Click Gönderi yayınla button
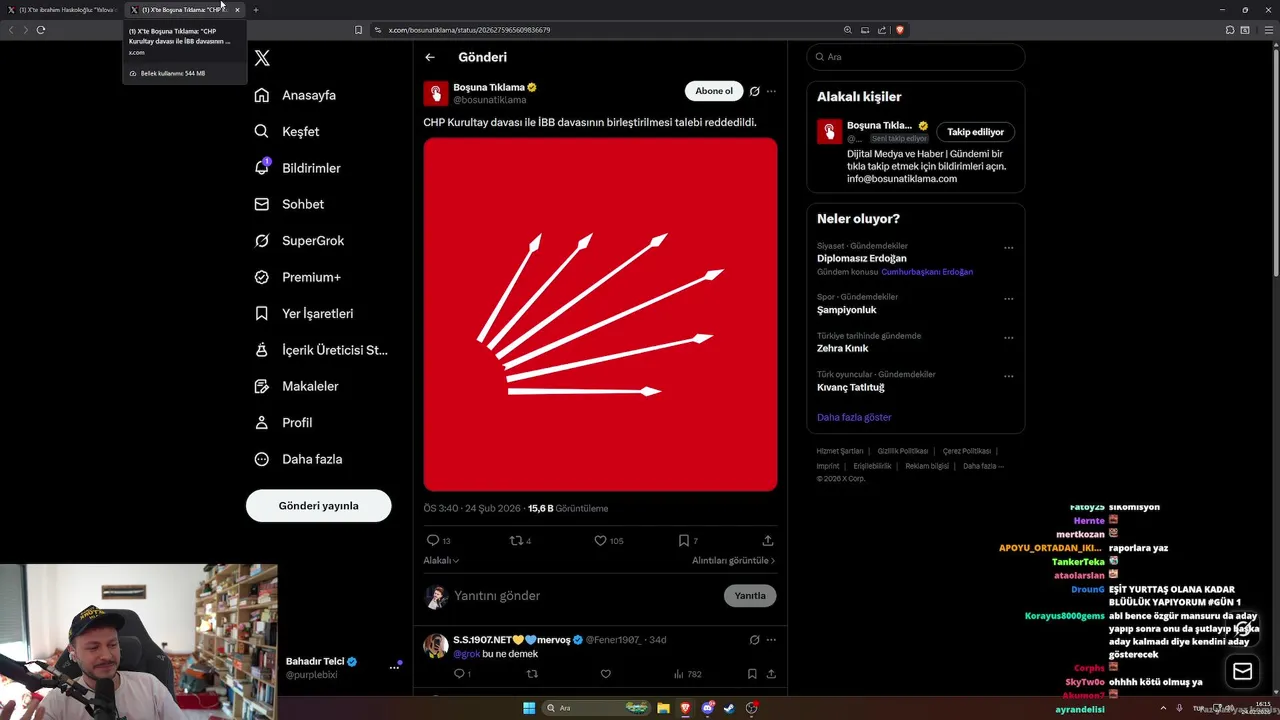1280x720 pixels. [x=318, y=506]
